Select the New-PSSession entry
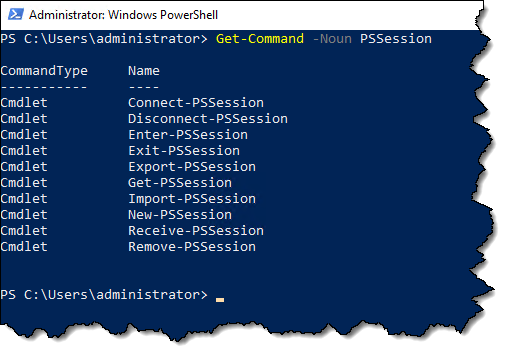Image resolution: width=510 pixels, height=360 pixels. pyautogui.click(x=180, y=215)
